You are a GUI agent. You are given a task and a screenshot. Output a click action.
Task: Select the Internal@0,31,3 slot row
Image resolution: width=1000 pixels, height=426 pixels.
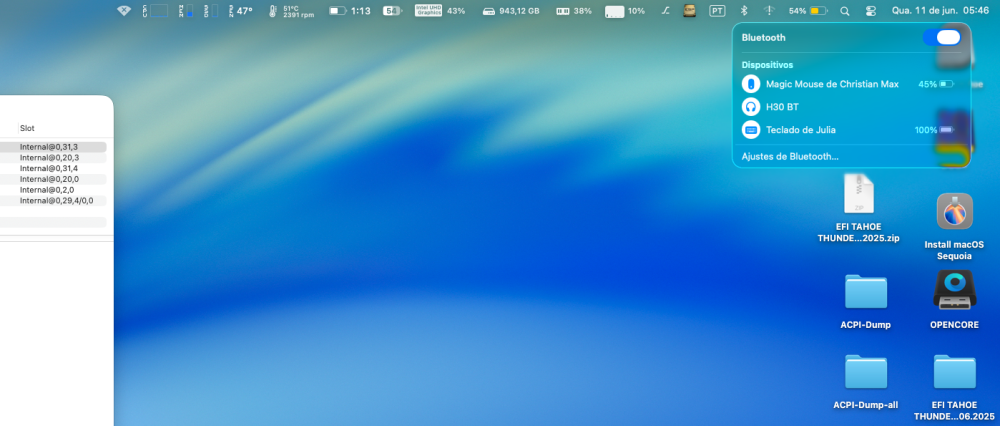(x=53, y=147)
